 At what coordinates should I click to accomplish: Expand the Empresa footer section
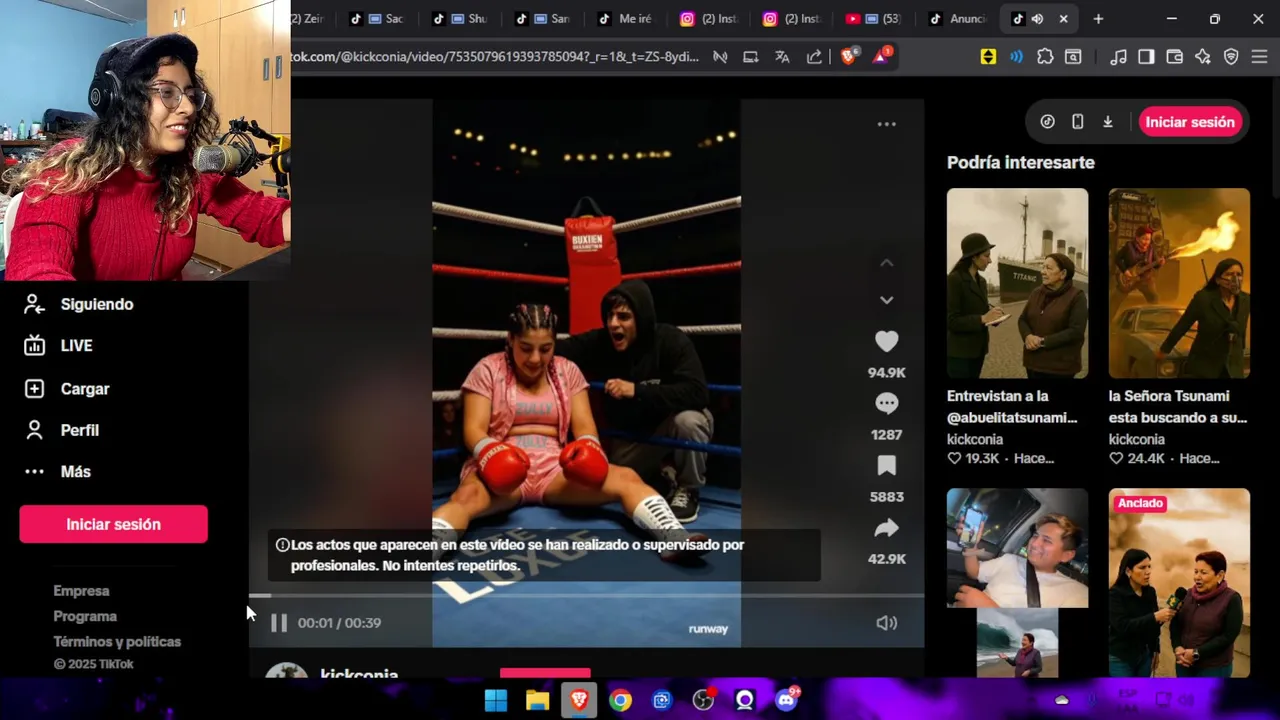[81, 591]
